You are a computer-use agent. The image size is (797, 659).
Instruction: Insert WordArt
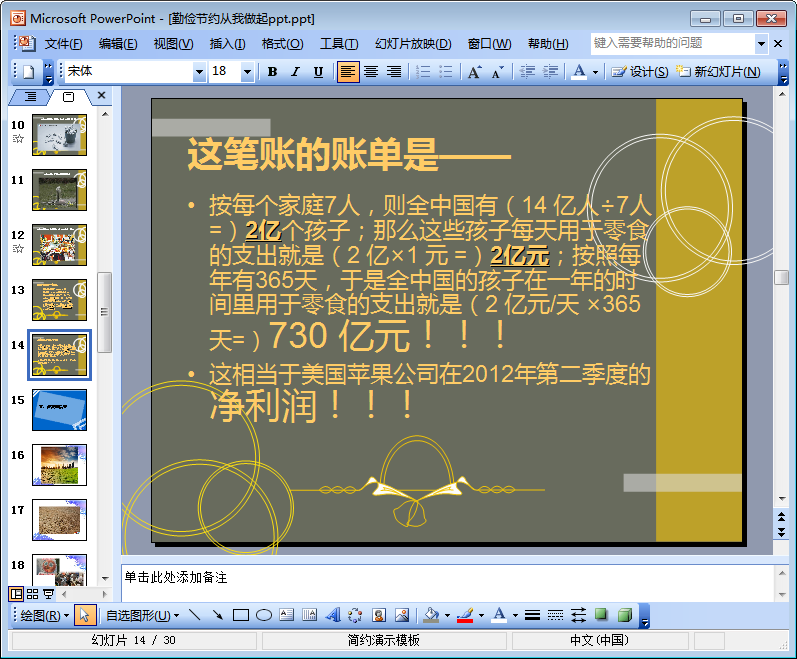(x=332, y=616)
